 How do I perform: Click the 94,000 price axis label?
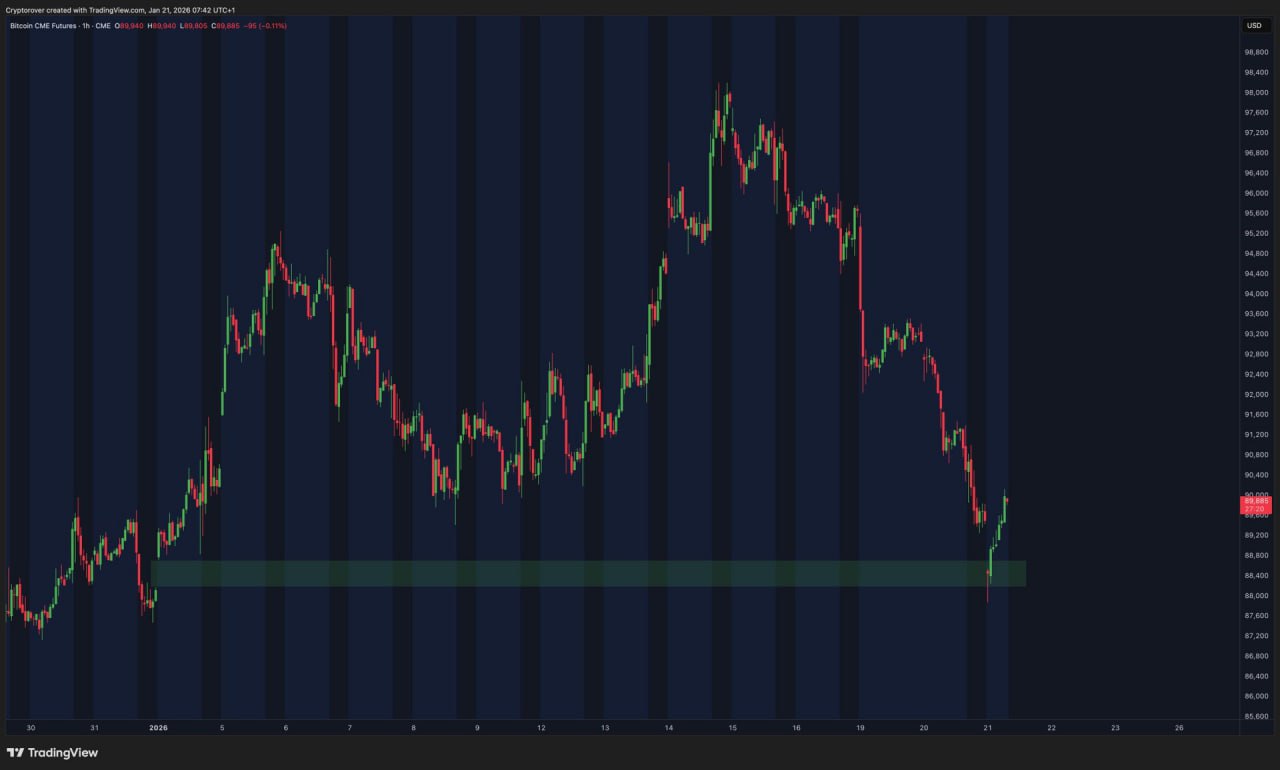1255,294
